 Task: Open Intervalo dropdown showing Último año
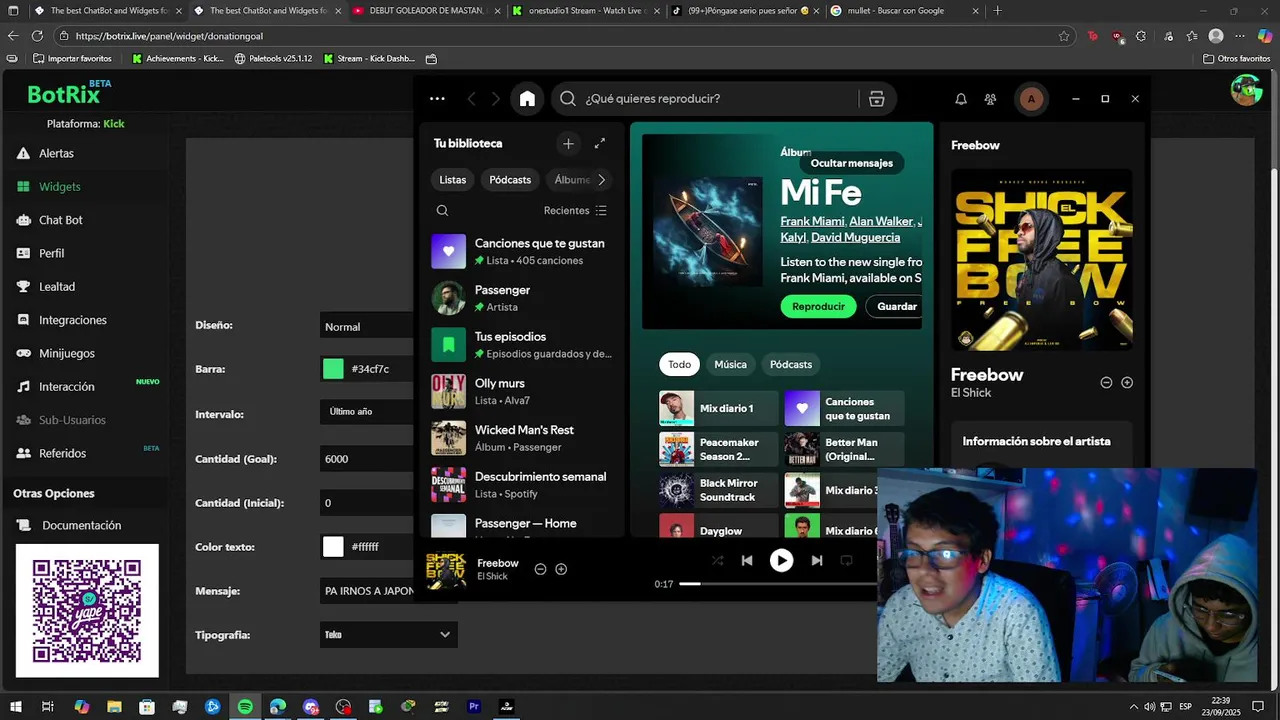pos(367,412)
